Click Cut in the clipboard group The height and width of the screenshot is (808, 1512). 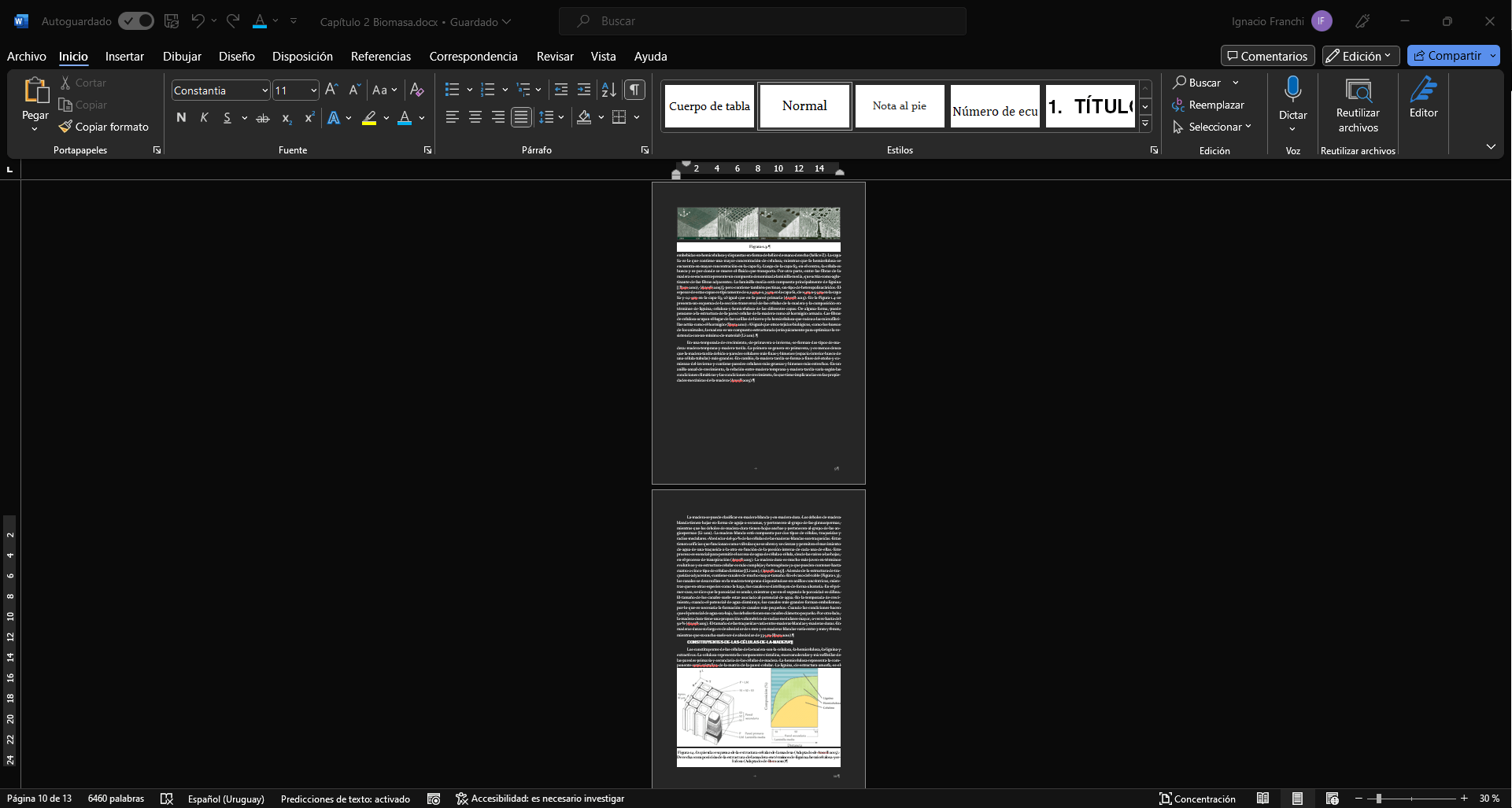point(83,83)
